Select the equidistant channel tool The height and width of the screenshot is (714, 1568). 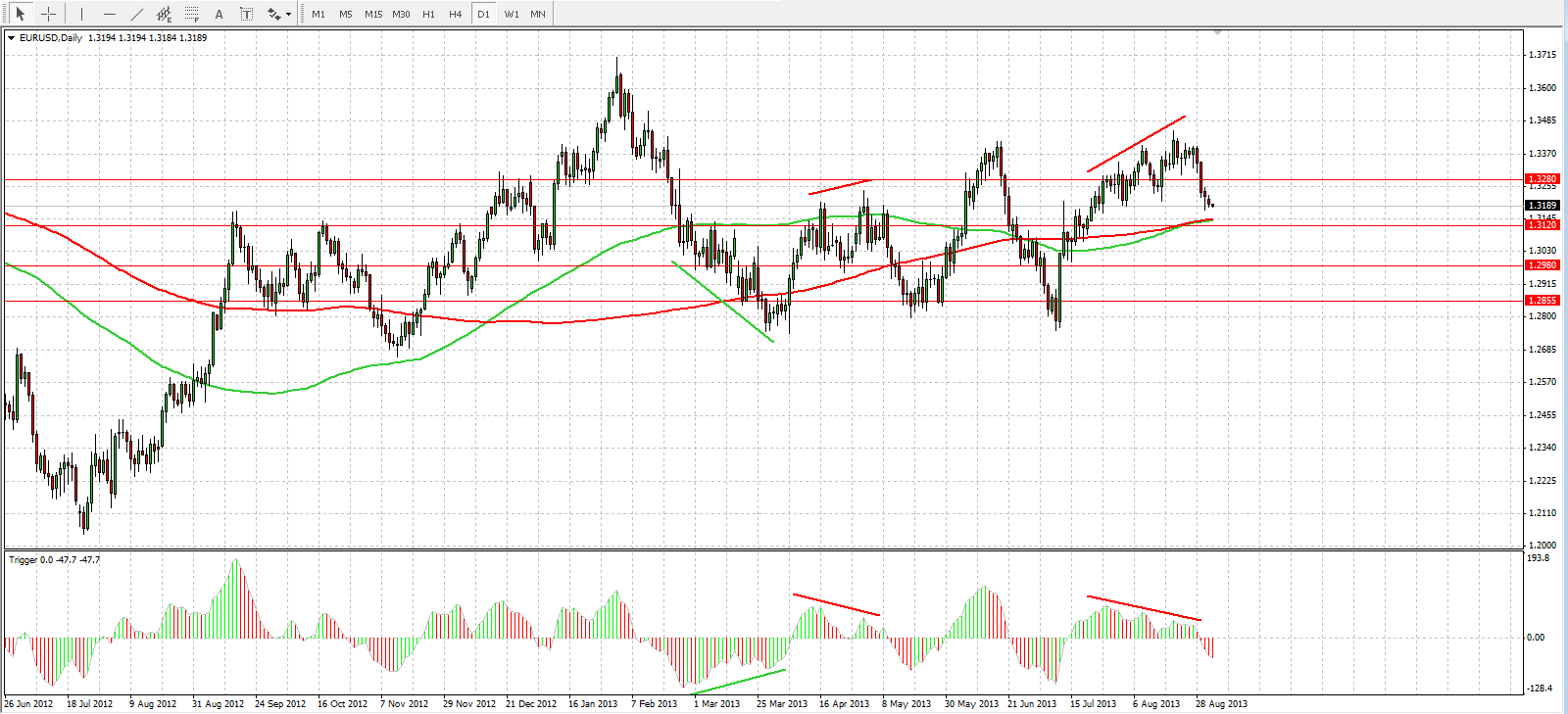[x=164, y=14]
